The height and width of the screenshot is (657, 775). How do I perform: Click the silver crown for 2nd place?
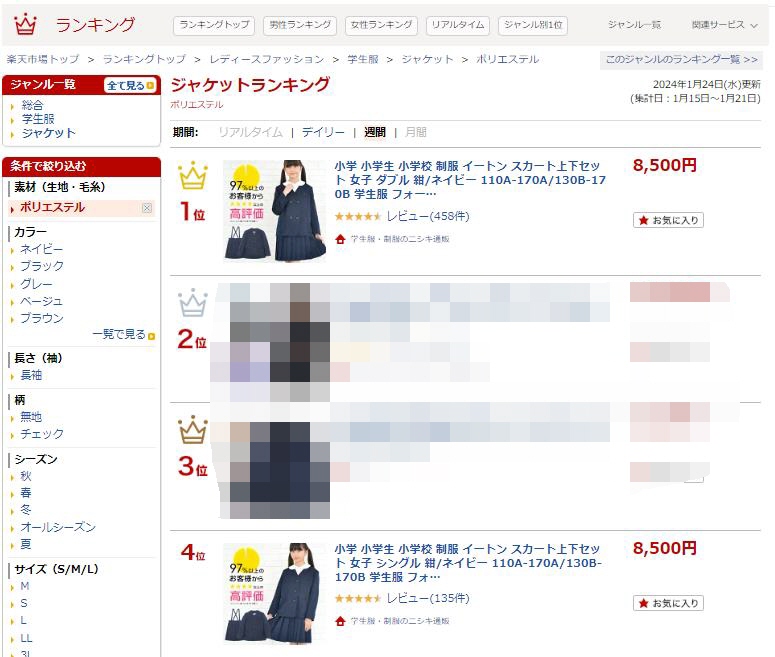[193, 303]
